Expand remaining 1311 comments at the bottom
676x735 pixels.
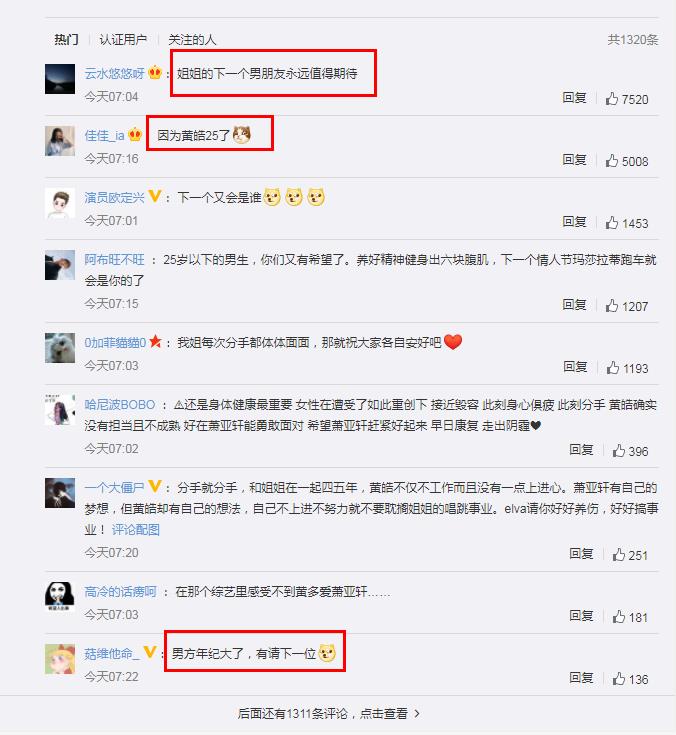coord(328,713)
